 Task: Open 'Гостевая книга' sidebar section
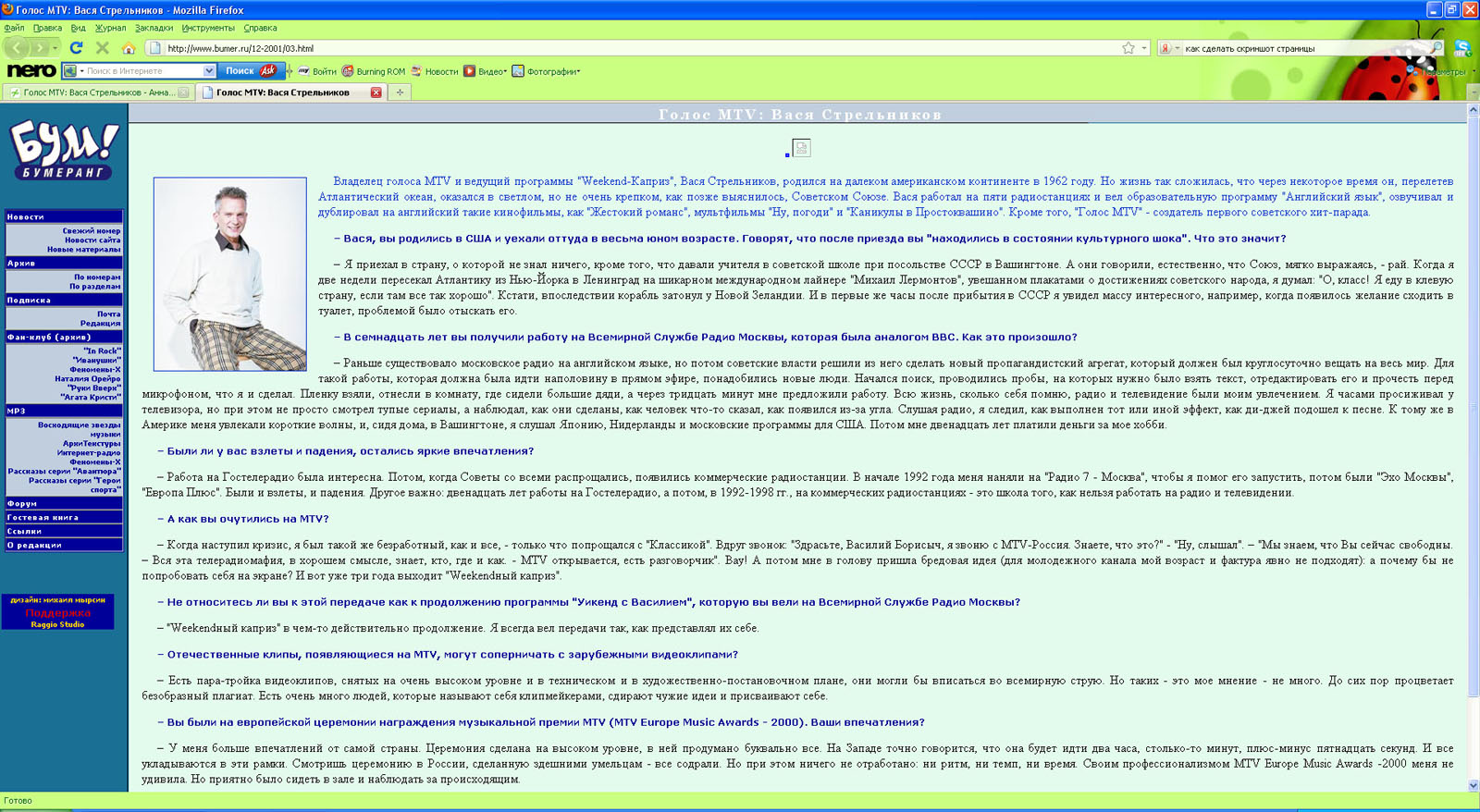(x=64, y=518)
